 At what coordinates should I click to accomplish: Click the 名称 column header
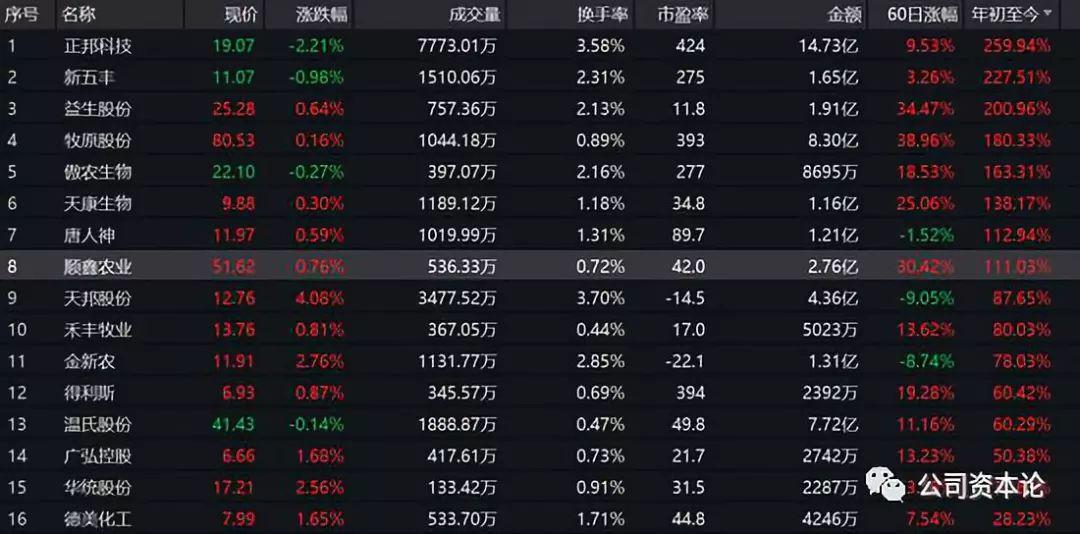coord(79,14)
